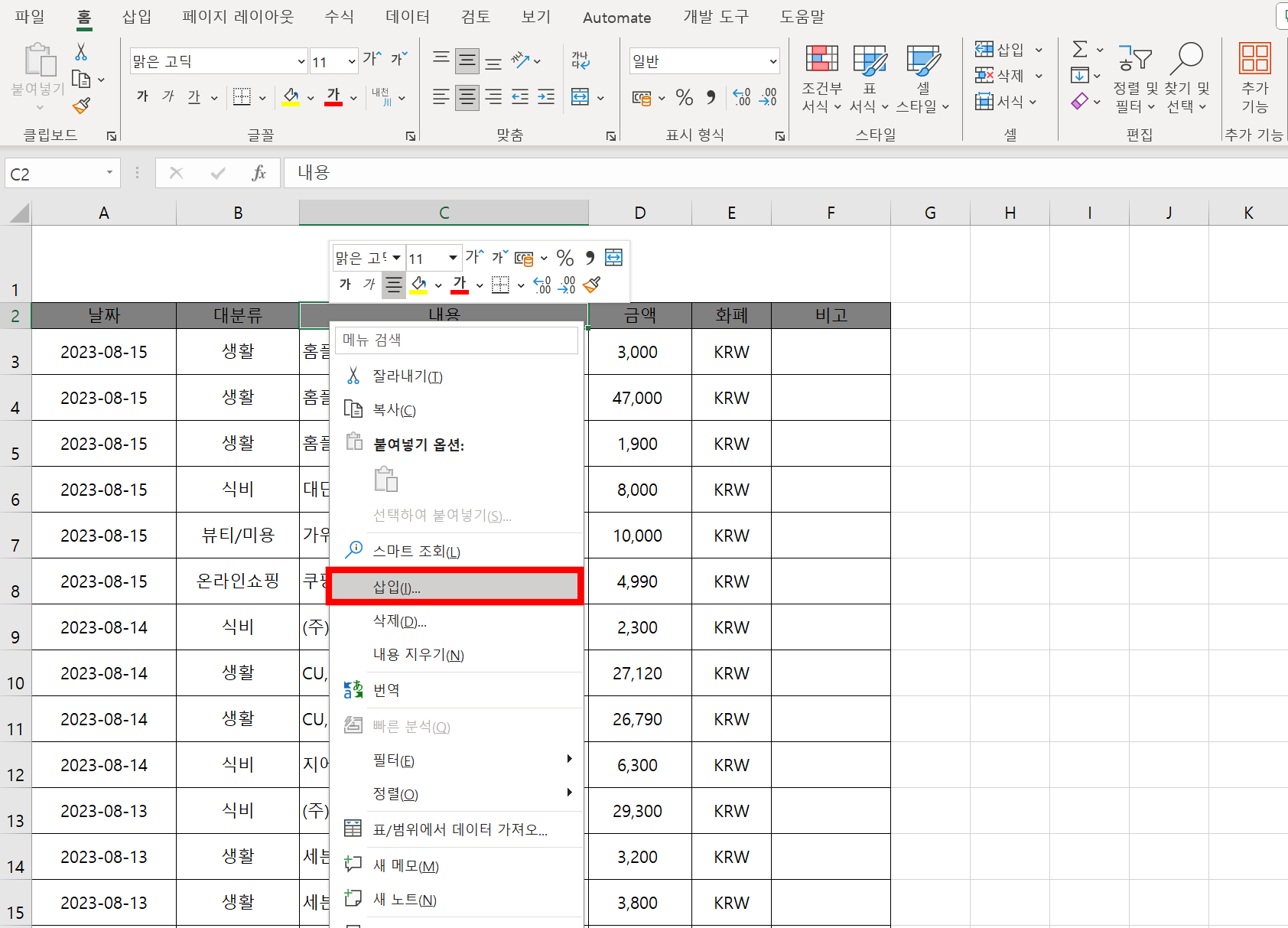Image resolution: width=1288 pixels, height=928 pixels.
Task: Click Decrease font size button in ribbon
Action: (399, 60)
